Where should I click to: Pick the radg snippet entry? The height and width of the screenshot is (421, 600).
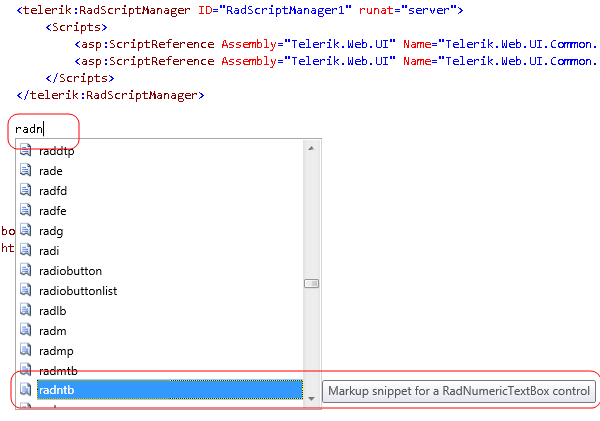pos(51,231)
